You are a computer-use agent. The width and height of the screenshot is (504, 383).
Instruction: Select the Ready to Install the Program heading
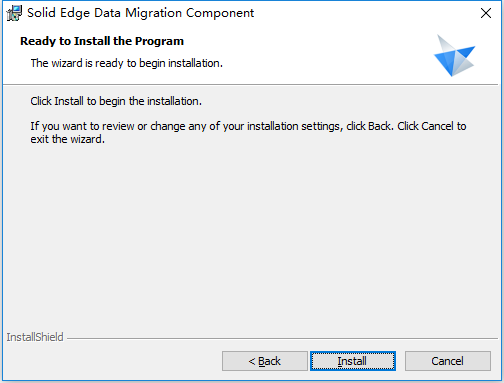[102, 41]
